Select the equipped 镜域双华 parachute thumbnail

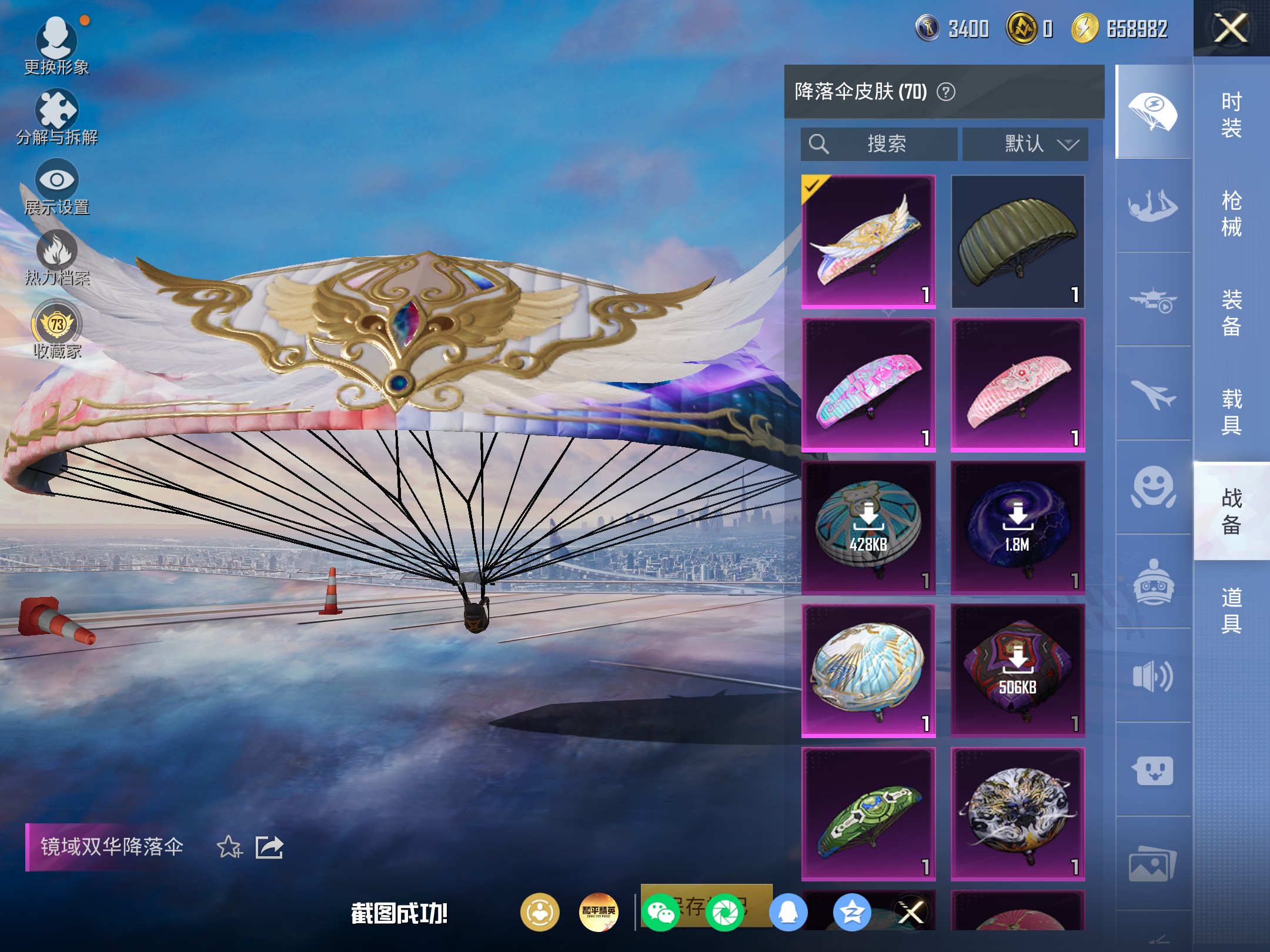(868, 241)
